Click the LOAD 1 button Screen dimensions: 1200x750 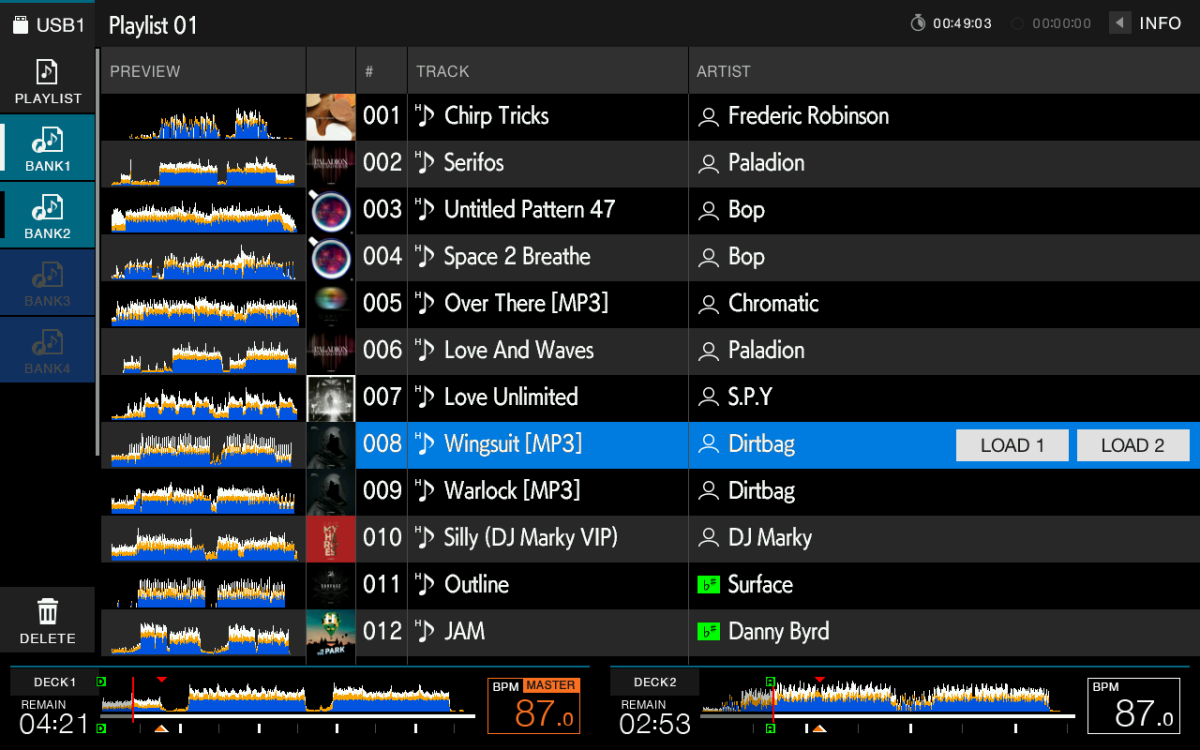(x=1012, y=445)
